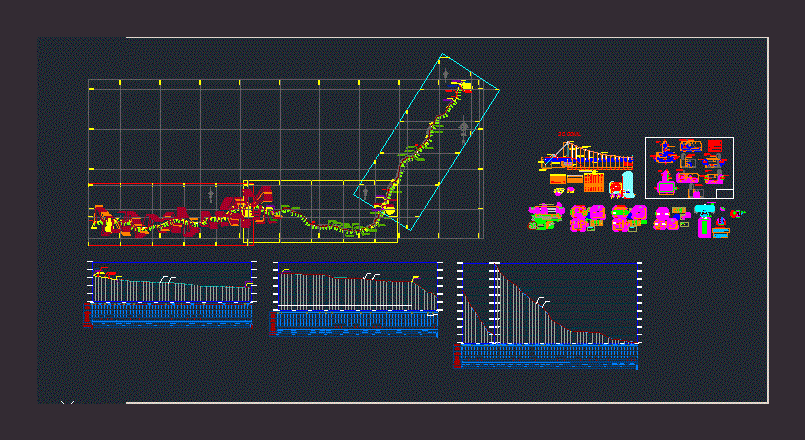Click the red circular detail at far right
This screenshot has height=440, width=805.
coord(737,213)
